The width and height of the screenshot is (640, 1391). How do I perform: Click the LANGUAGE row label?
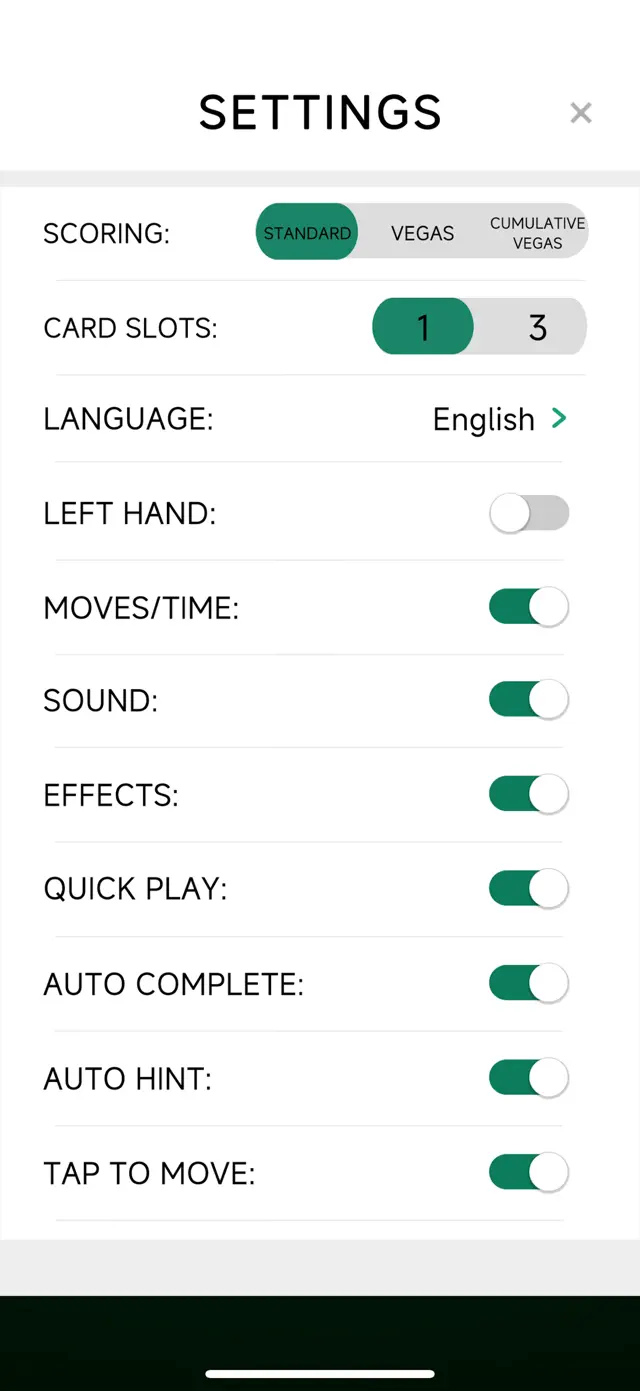(128, 419)
